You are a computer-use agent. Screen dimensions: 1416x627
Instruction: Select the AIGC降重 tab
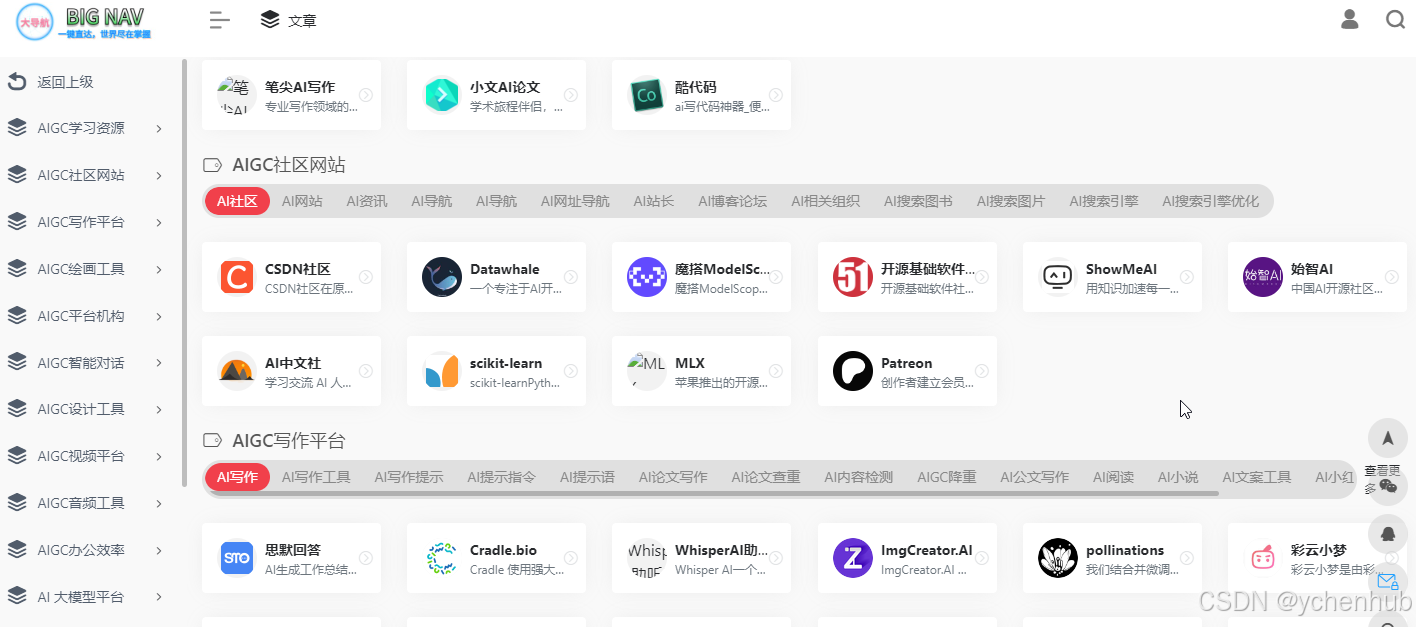946,477
